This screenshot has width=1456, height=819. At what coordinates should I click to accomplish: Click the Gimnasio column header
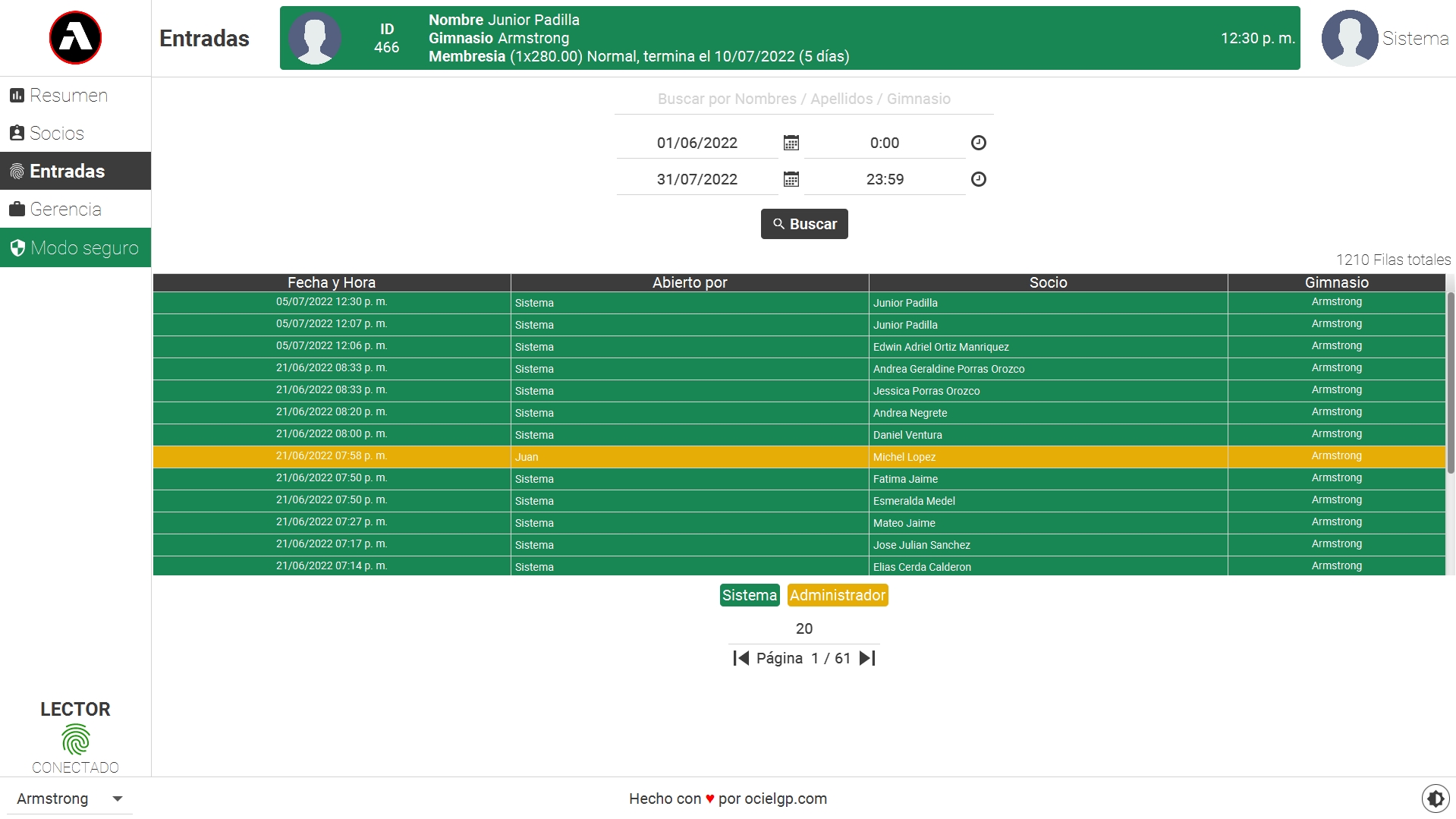[1336, 282]
